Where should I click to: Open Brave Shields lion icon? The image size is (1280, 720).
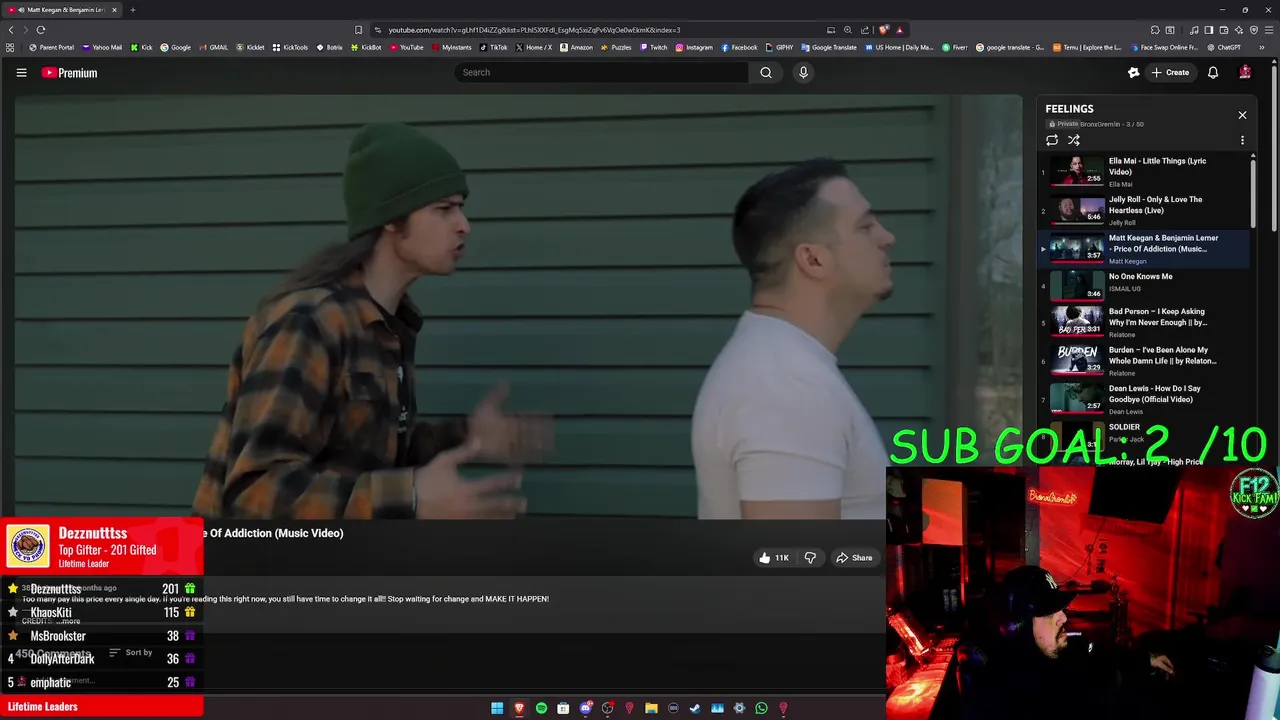(x=883, y=30)
